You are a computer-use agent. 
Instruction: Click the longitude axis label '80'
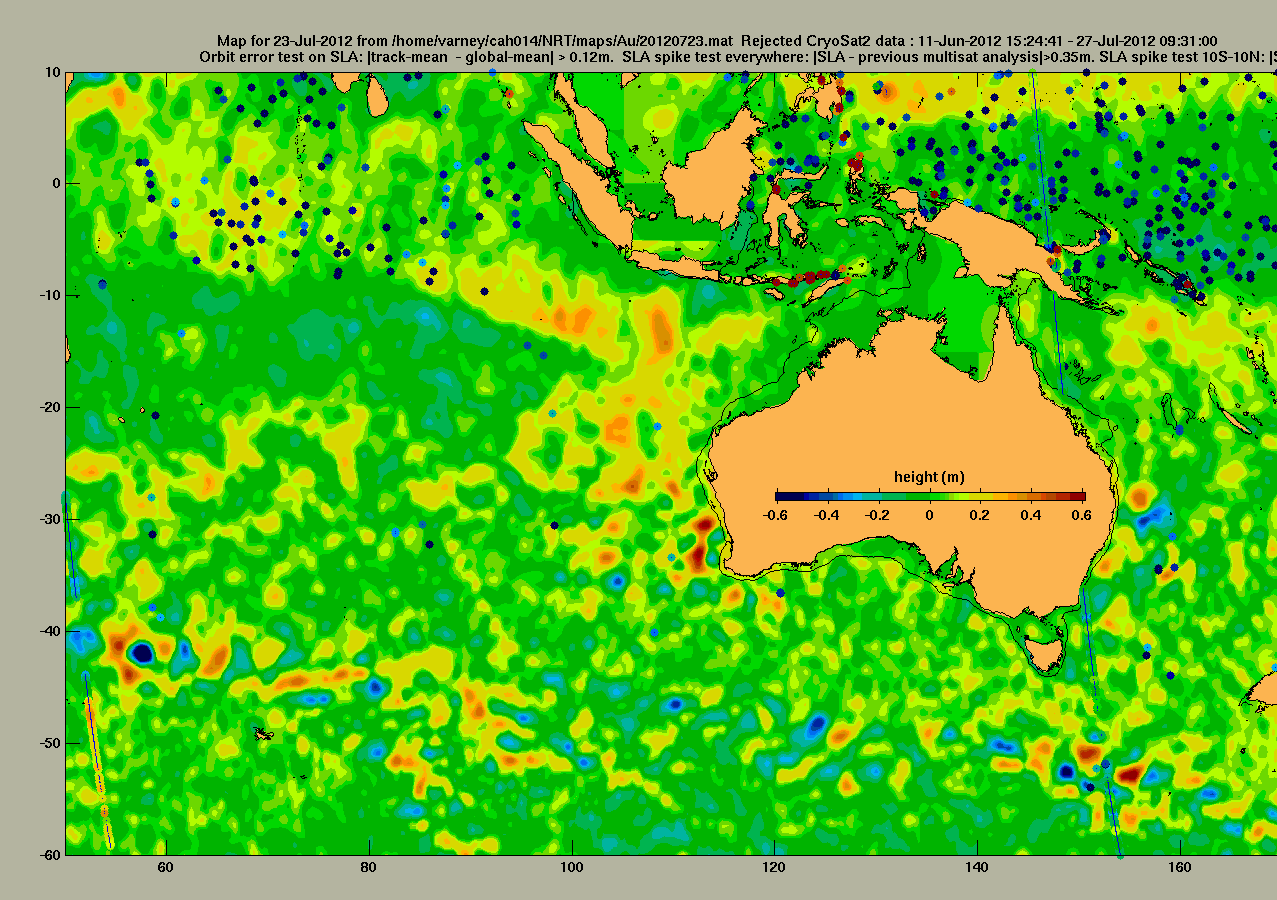click(x=370, y=869)
